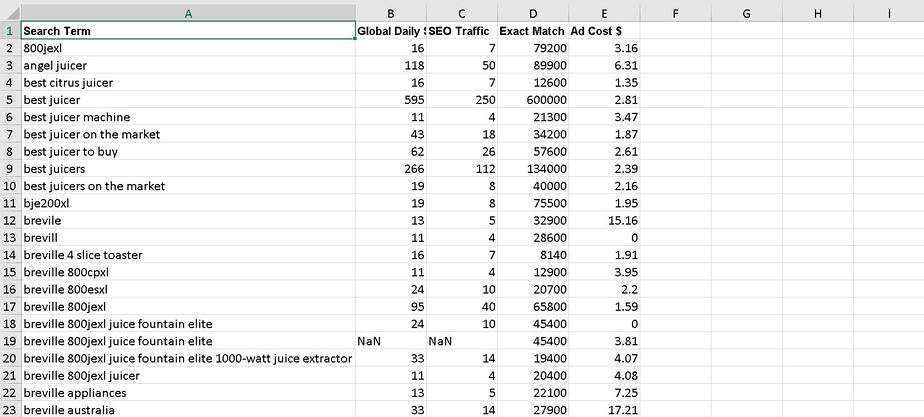Select column H header
This screenshot has width=924, height=417.
point(818,12)
